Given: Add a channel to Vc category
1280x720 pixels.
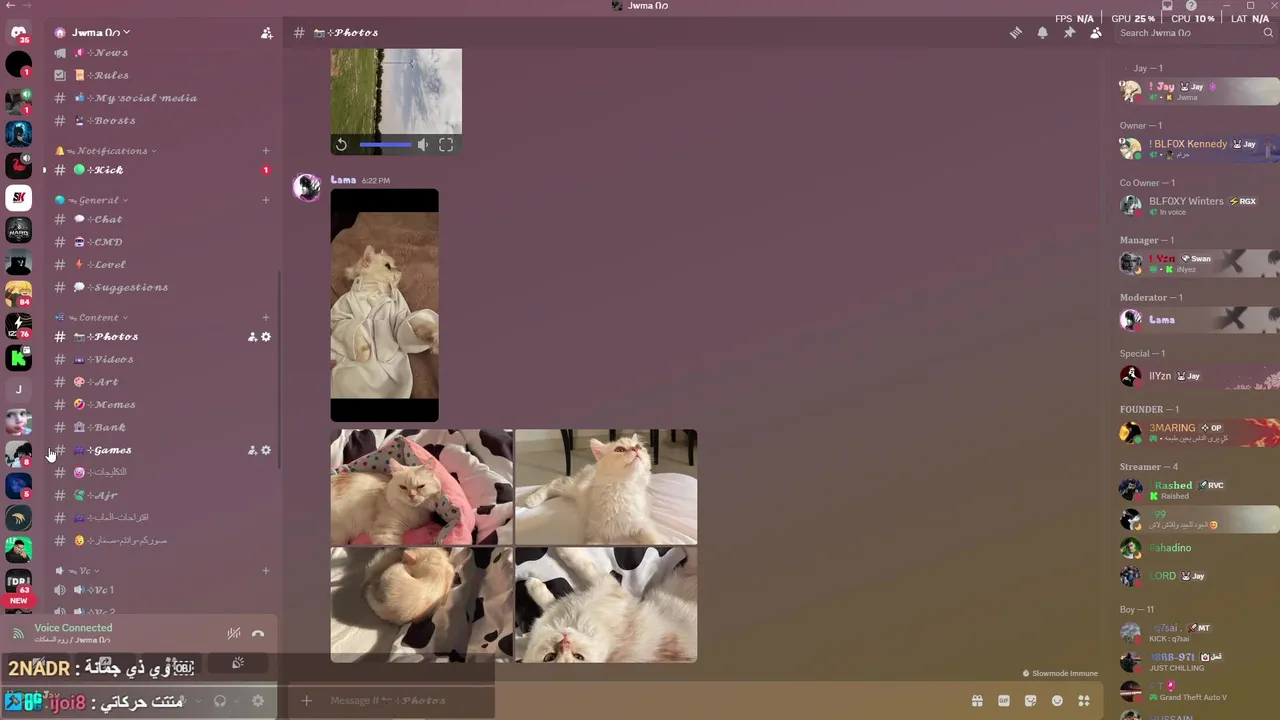Looking at the screenshot, I should (x=266, y=571).
